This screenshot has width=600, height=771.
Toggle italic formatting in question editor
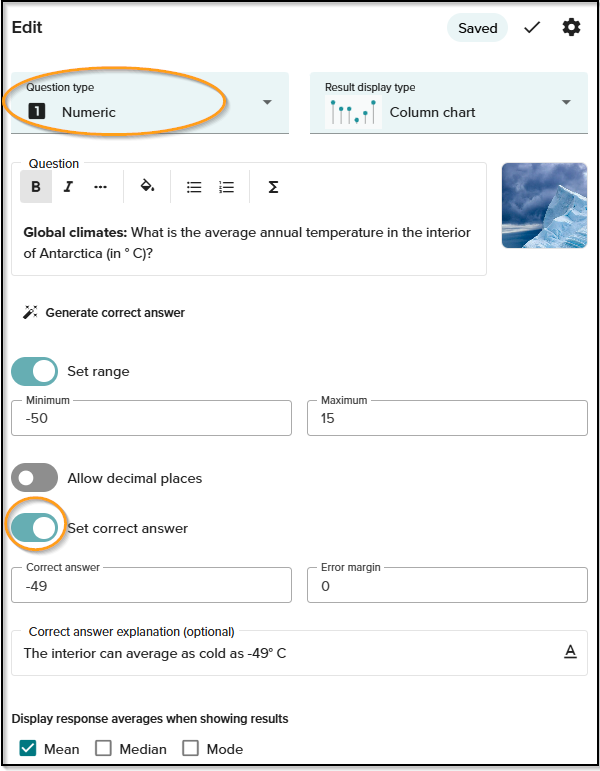click(x=68, y=187)
